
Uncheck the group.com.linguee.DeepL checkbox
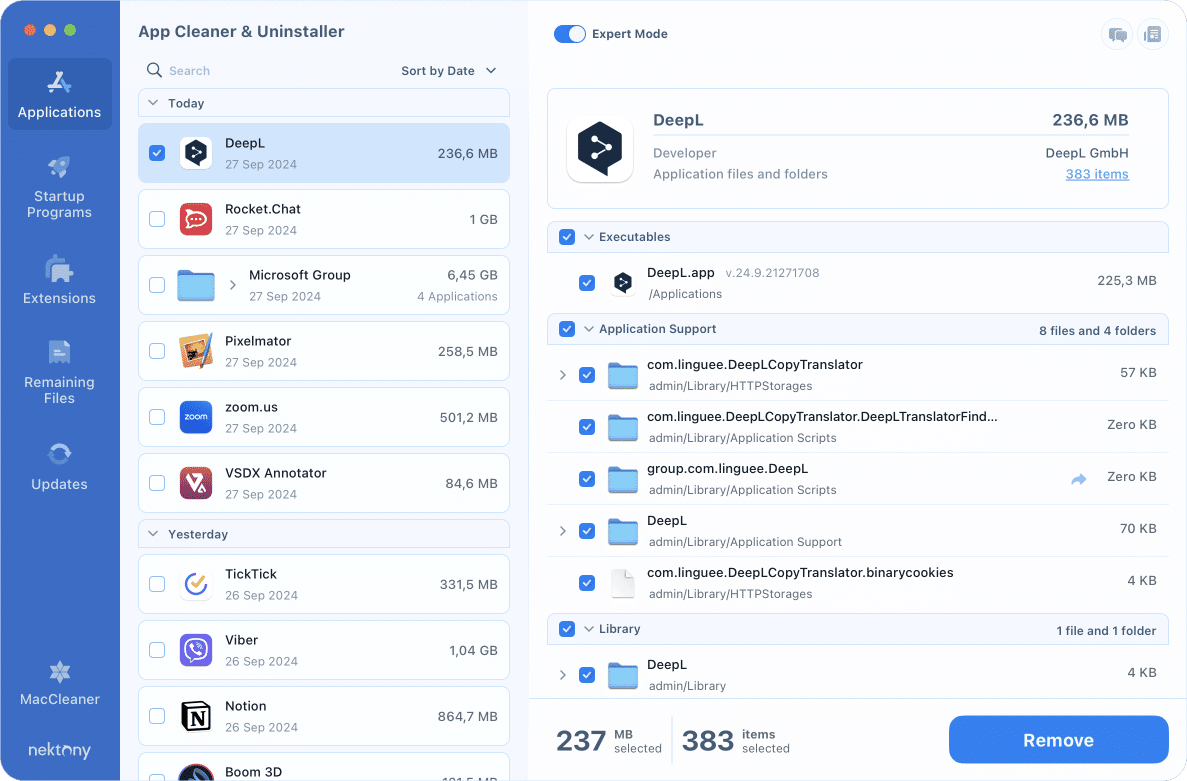pos(587,479)
